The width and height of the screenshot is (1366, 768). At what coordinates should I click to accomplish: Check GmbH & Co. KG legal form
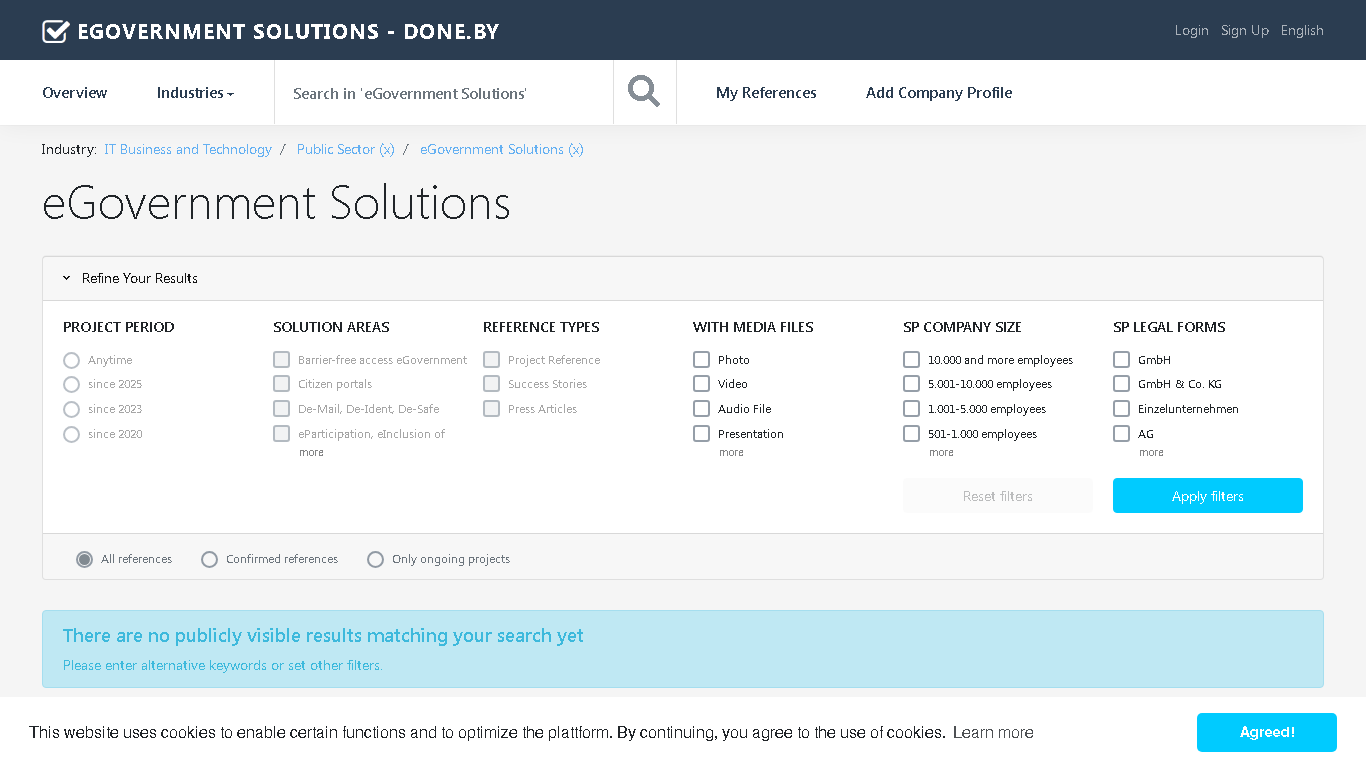coord(1121,384)
